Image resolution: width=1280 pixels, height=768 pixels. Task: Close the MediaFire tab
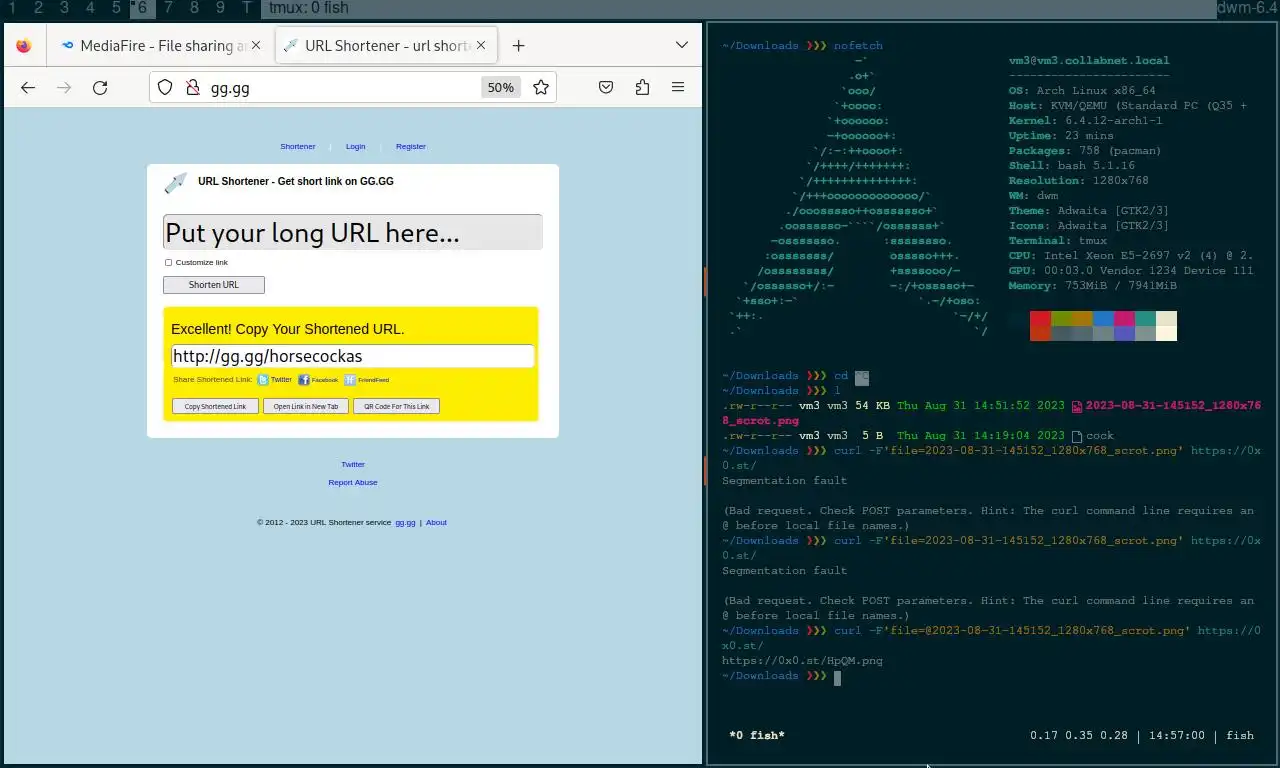pyautogui.click(x=256, y=46)
